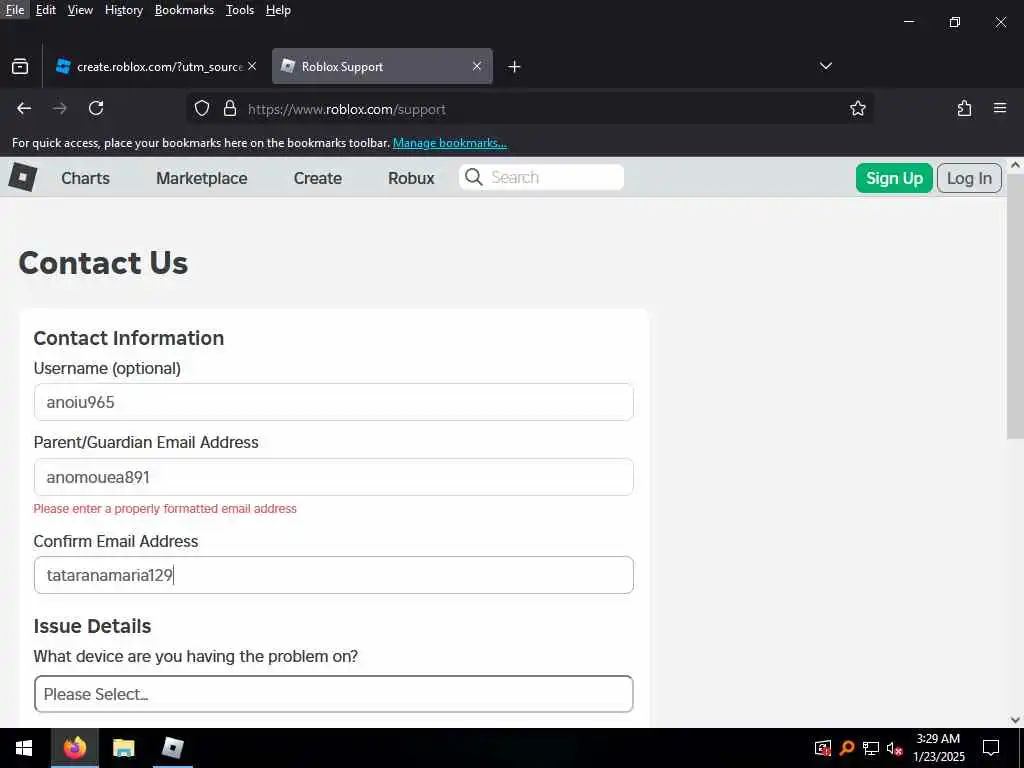The width and height of the screenshot is (1024, 768).
Task: Open the Help menu
Action: click(278, 10)
